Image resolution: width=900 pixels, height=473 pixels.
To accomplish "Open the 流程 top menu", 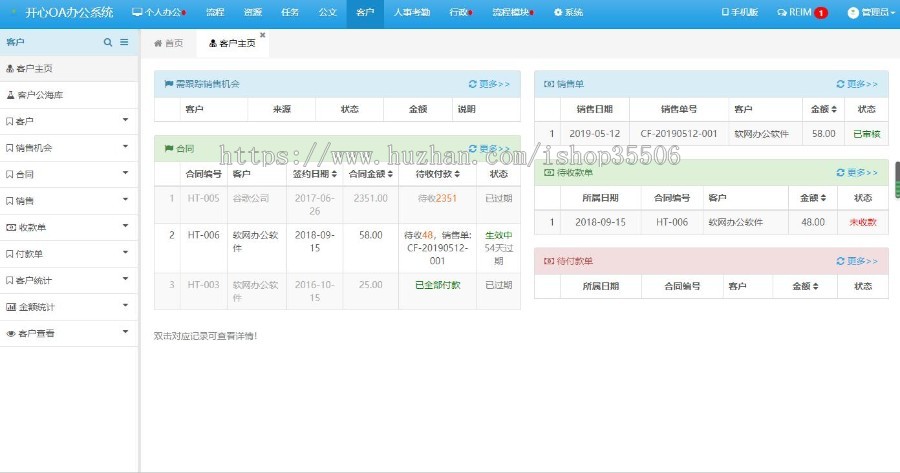I will (215, 12).
